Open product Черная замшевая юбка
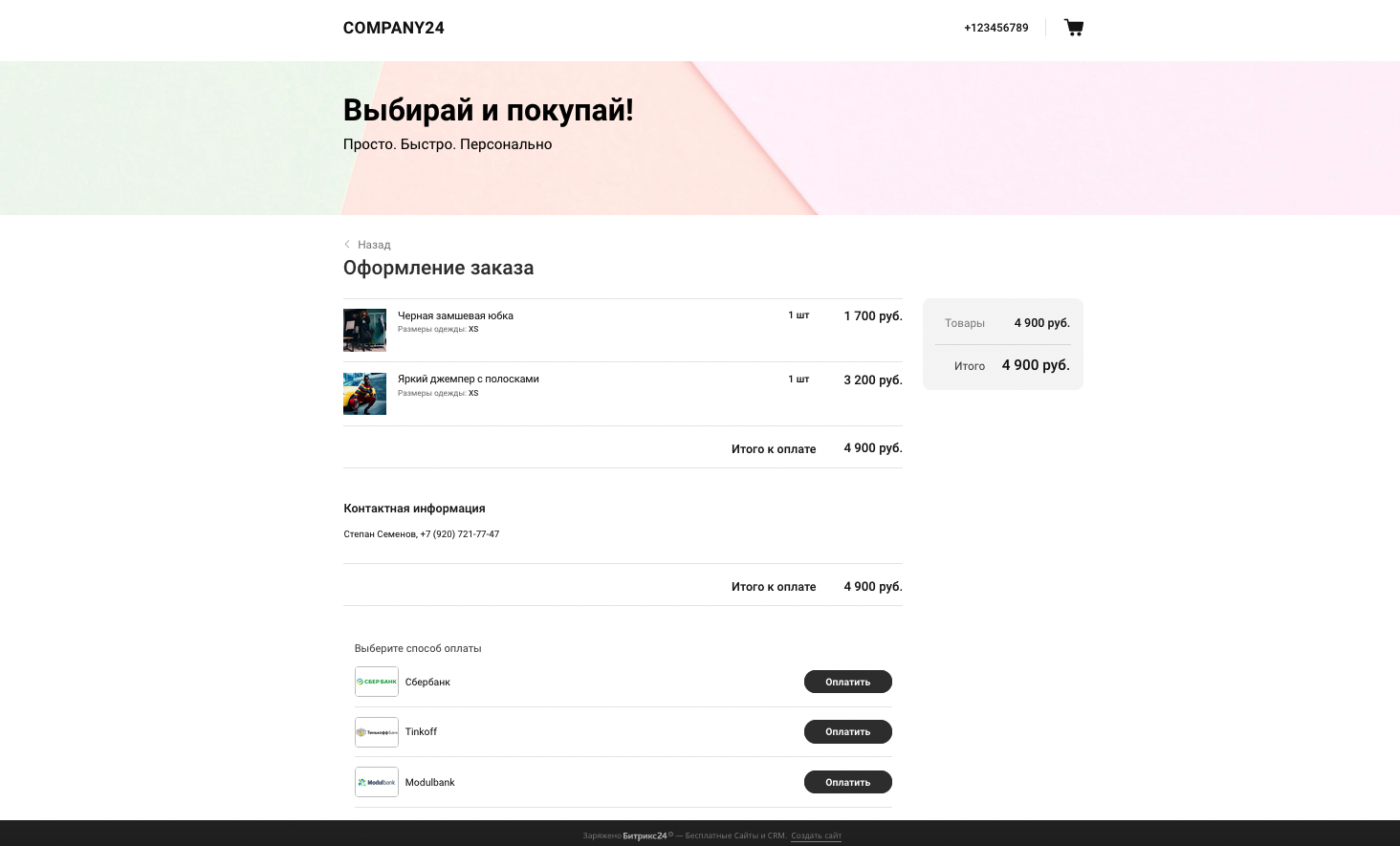 tap(455, 315)
